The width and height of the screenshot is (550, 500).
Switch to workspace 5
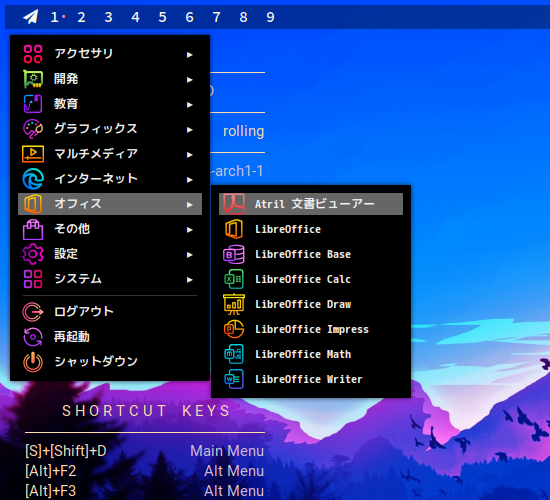pos(162,17)
